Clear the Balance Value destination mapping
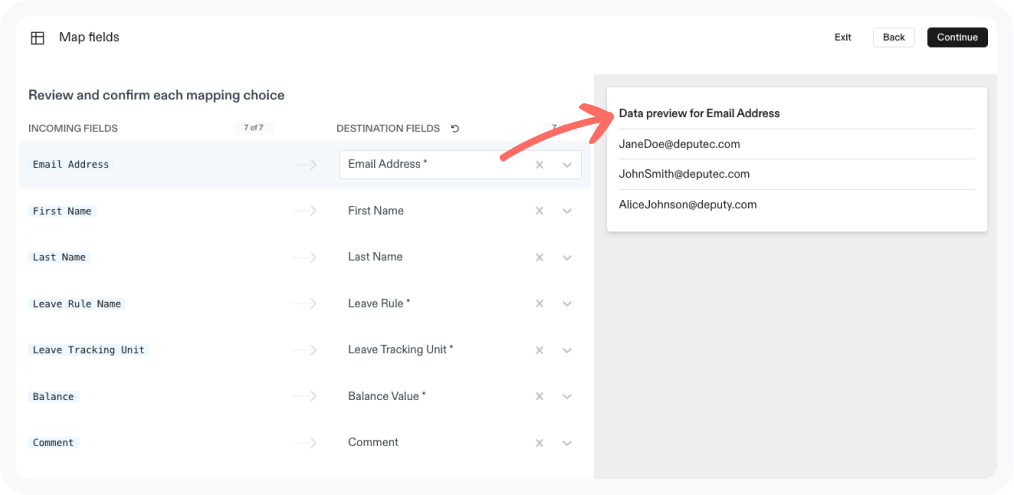Screen dimensions: 1014x495 [x=539, y=397]
